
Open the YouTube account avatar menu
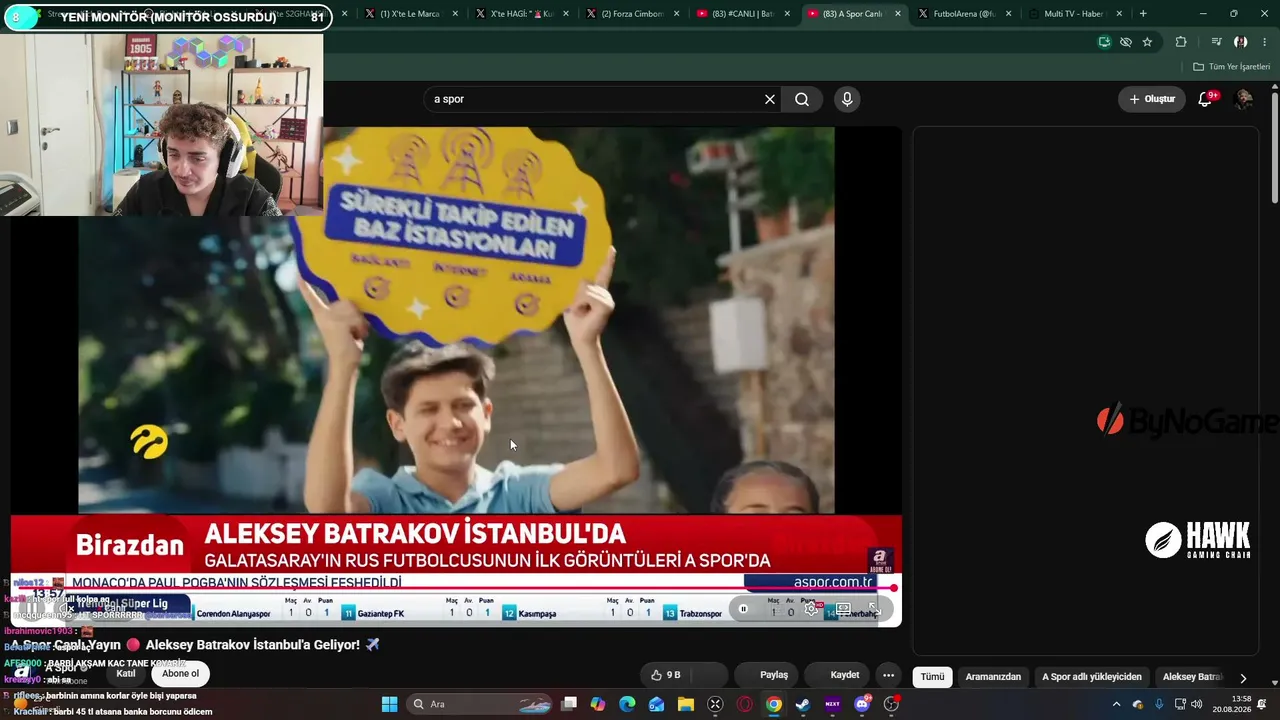(1244, 99)
